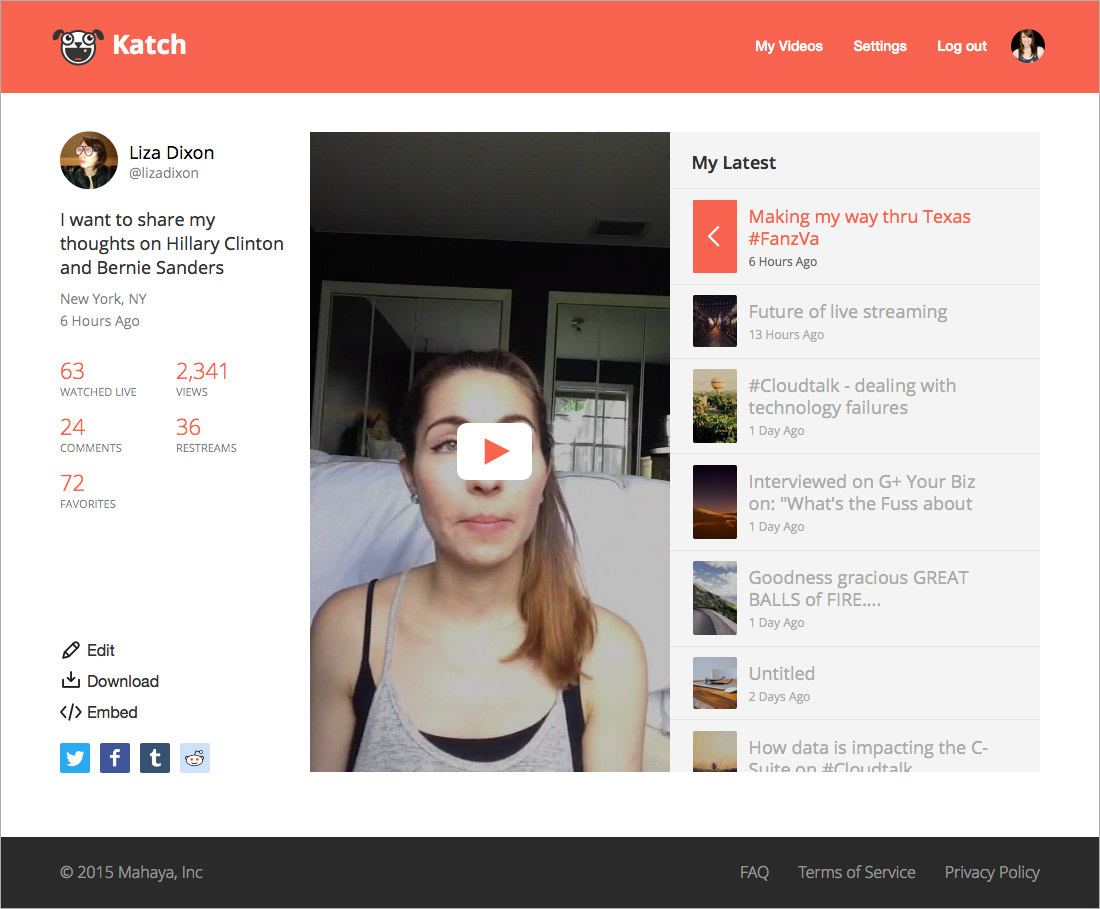Open 'Making my way thru Texas #FanzVa'
This screenshot has height=909, width=1100.
[859, 227]
